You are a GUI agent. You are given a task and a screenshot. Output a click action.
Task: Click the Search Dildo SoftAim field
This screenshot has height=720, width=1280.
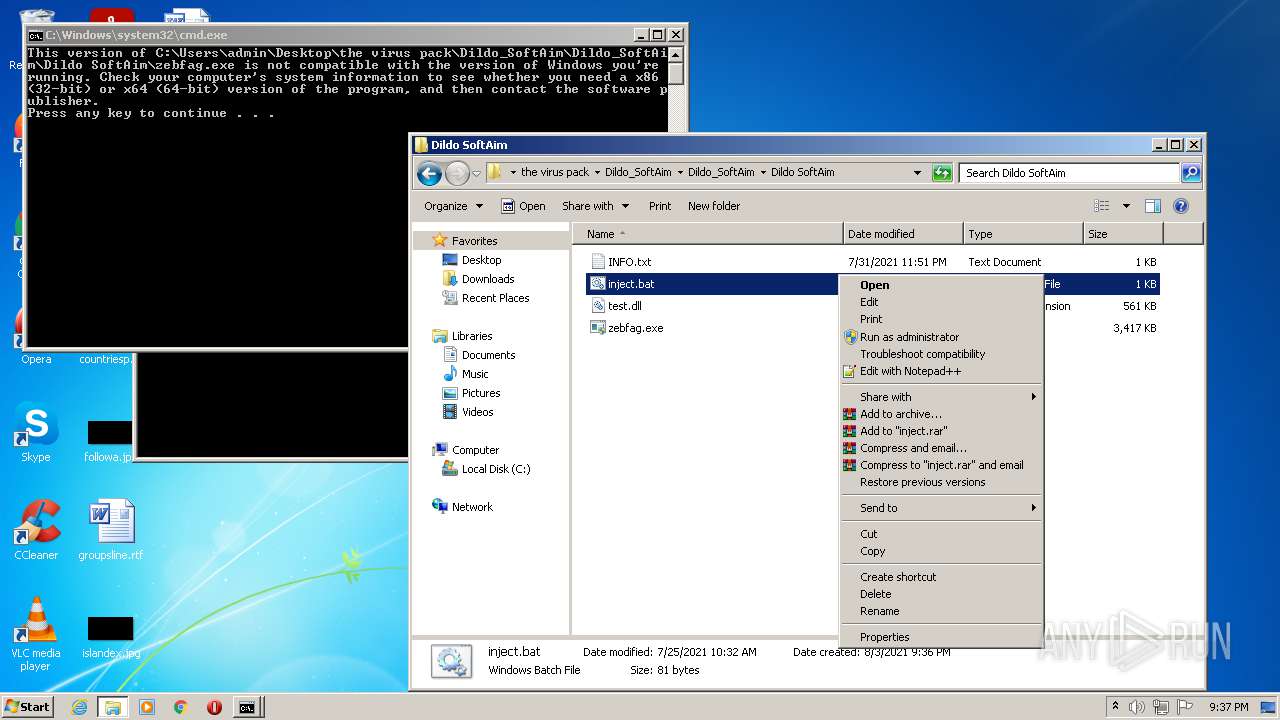coord(1069,173)
